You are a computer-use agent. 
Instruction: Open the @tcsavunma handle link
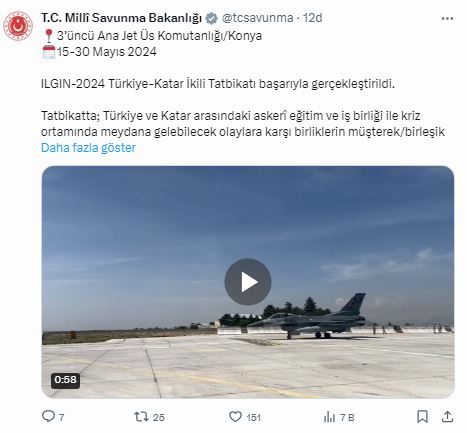pos(258,18)
